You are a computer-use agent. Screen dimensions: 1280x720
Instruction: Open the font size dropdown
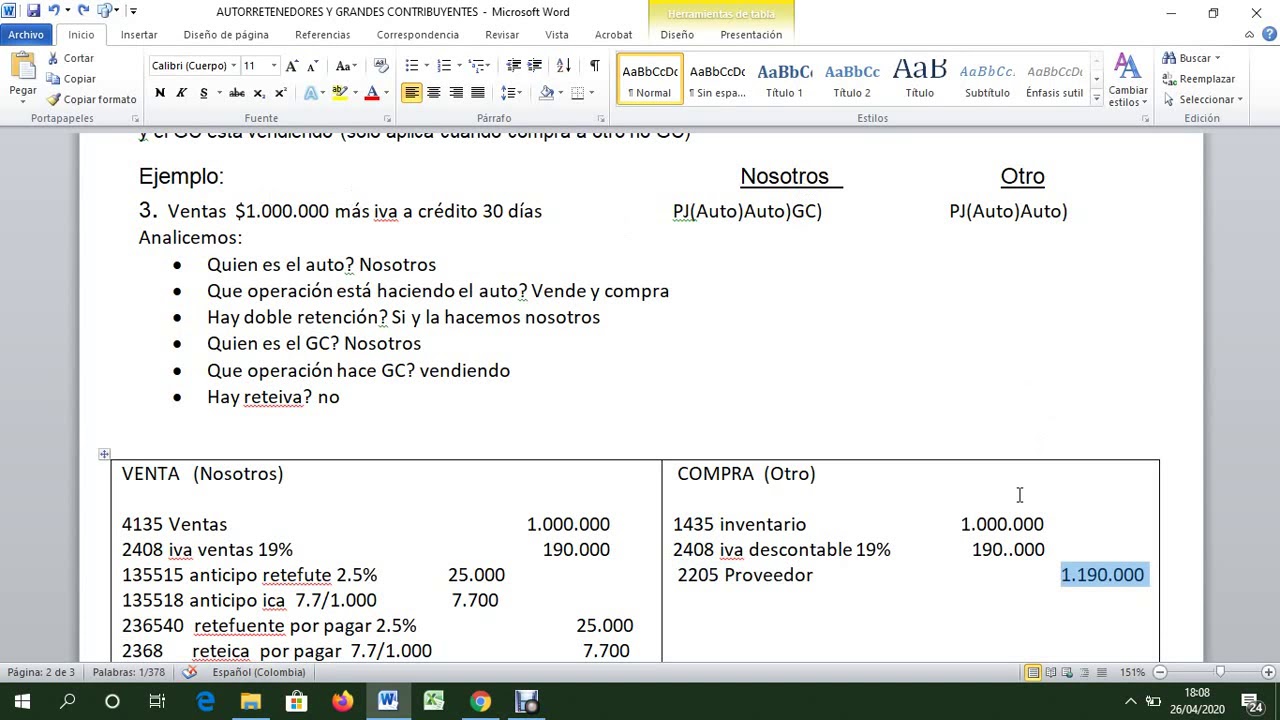click(x=274, y=66)
